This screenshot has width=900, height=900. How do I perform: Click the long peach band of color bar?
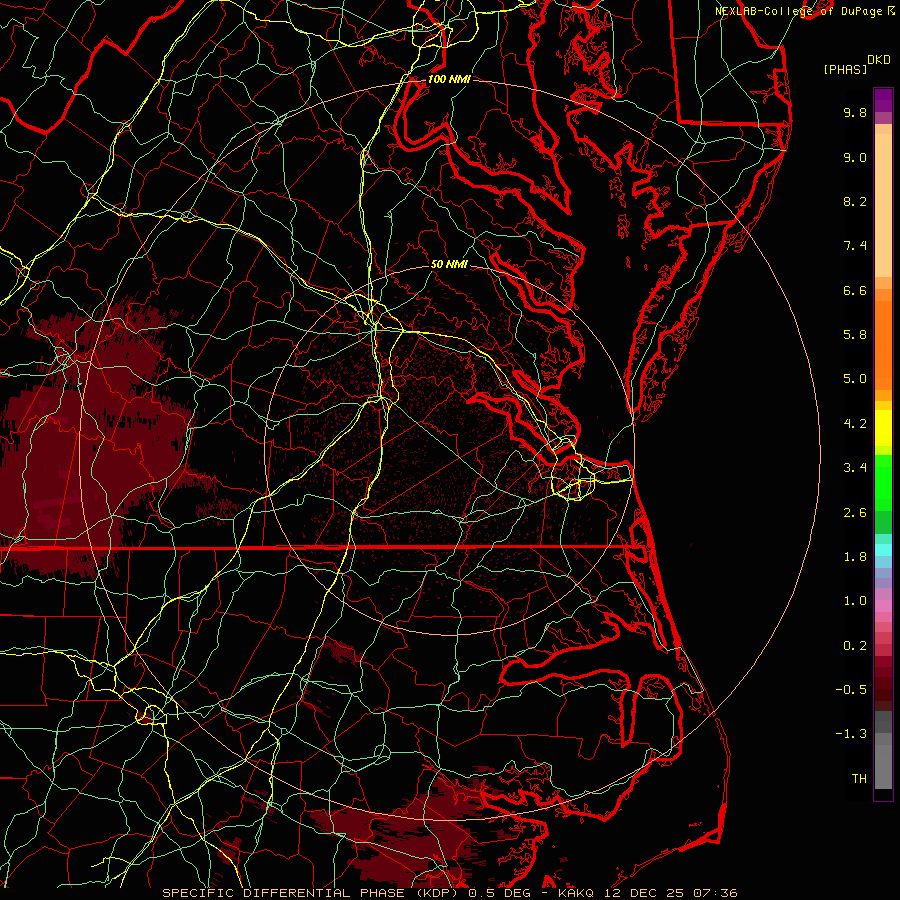pyautogui.click(x=883, y=205)
